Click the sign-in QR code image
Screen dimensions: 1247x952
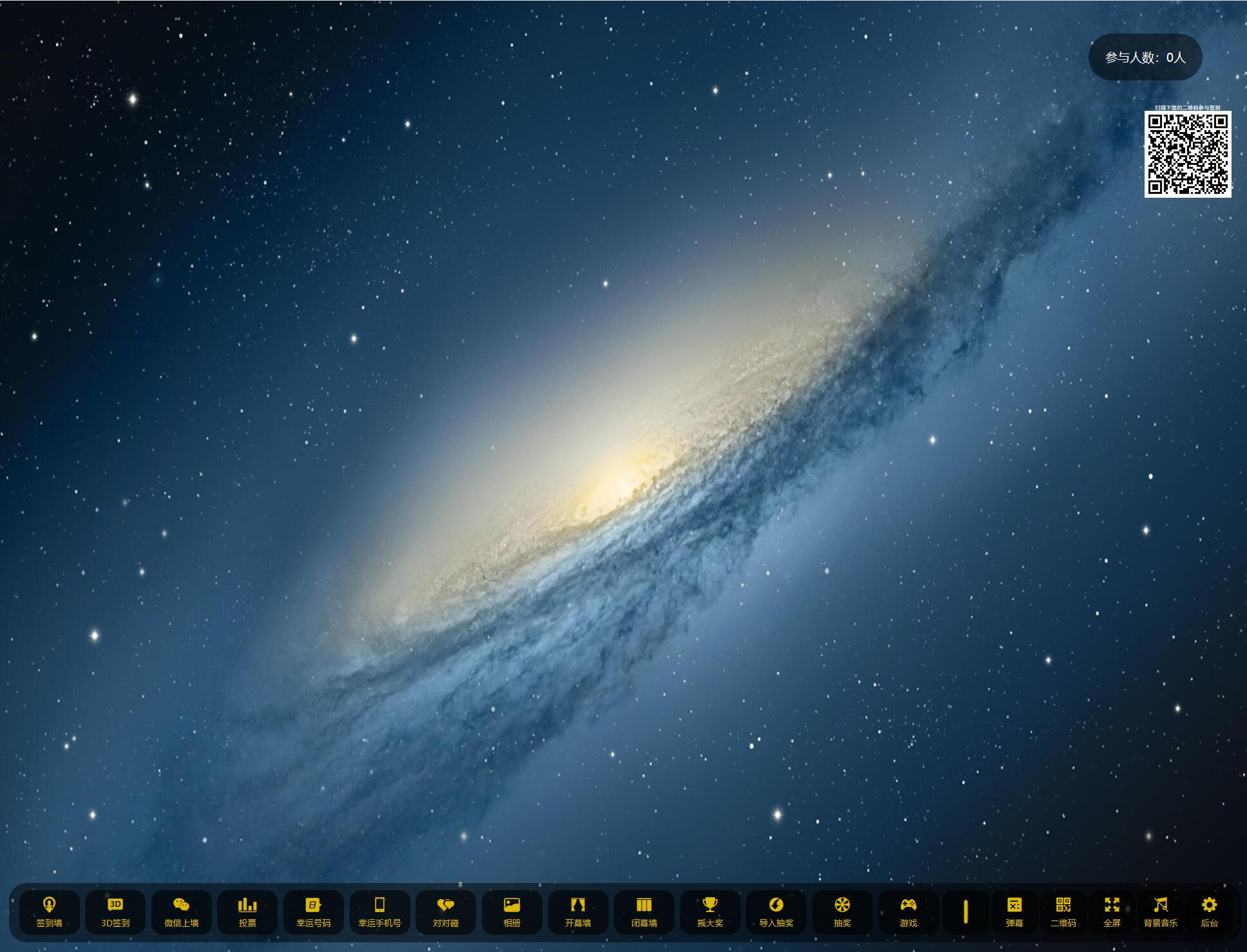[1188, 154]
